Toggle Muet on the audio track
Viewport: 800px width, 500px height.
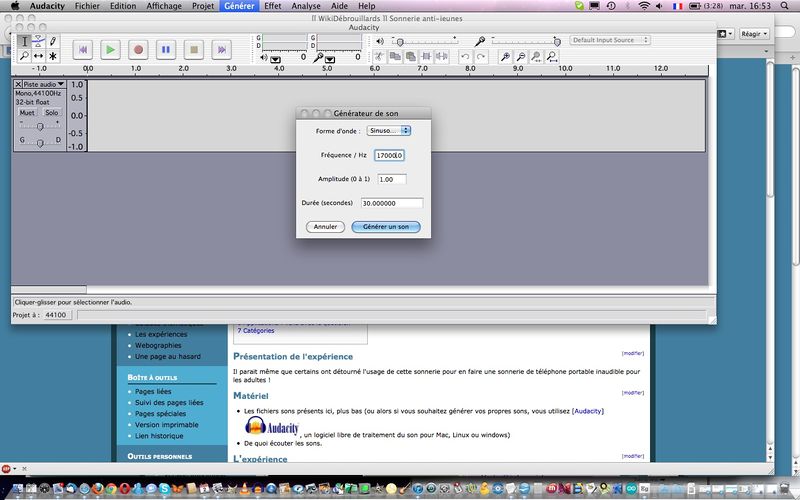click(27, 113)
